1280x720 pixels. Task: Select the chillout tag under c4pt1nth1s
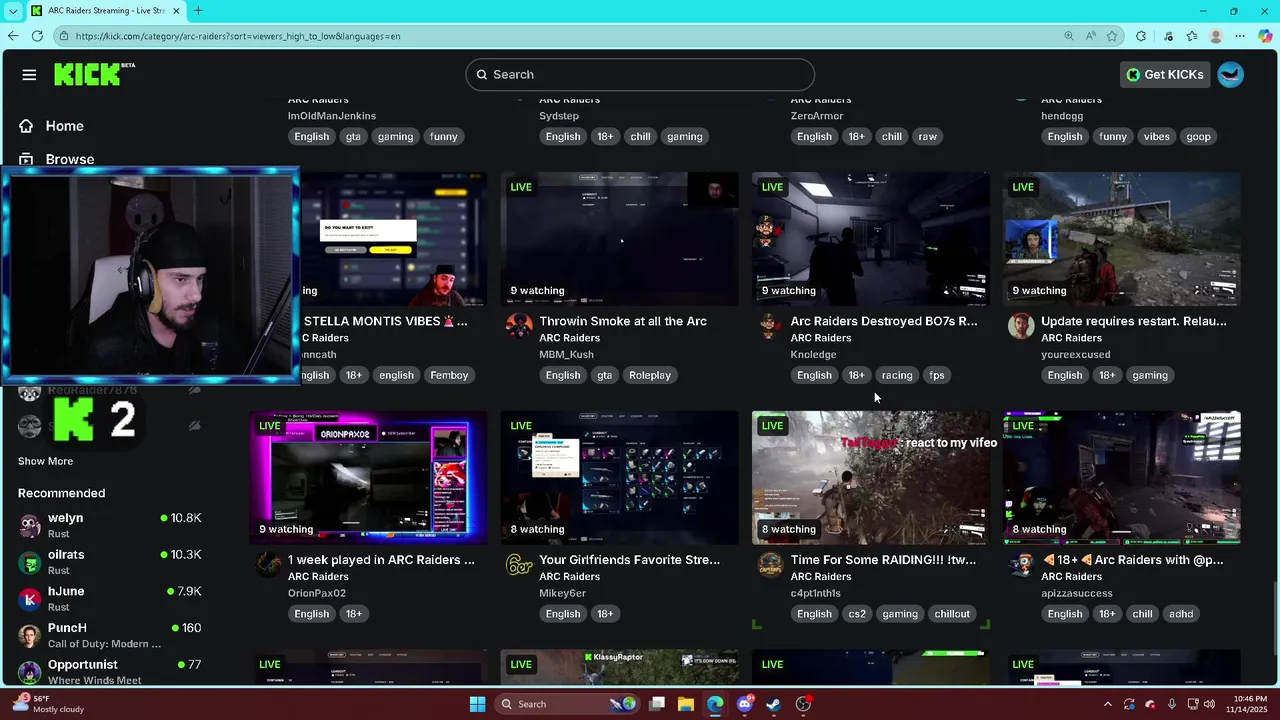952,614
